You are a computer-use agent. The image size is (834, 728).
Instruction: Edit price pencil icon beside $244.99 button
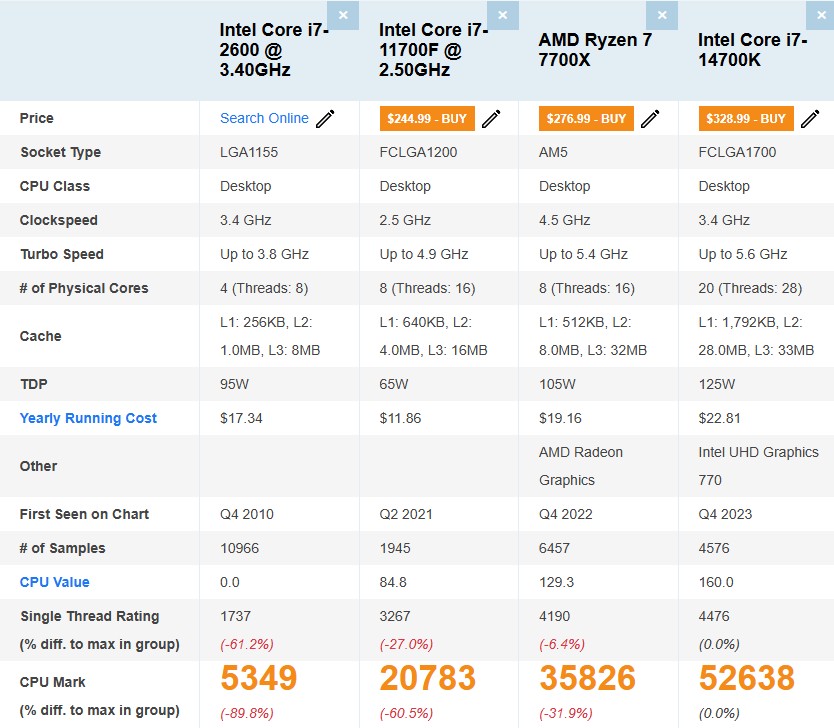point(491,119)
